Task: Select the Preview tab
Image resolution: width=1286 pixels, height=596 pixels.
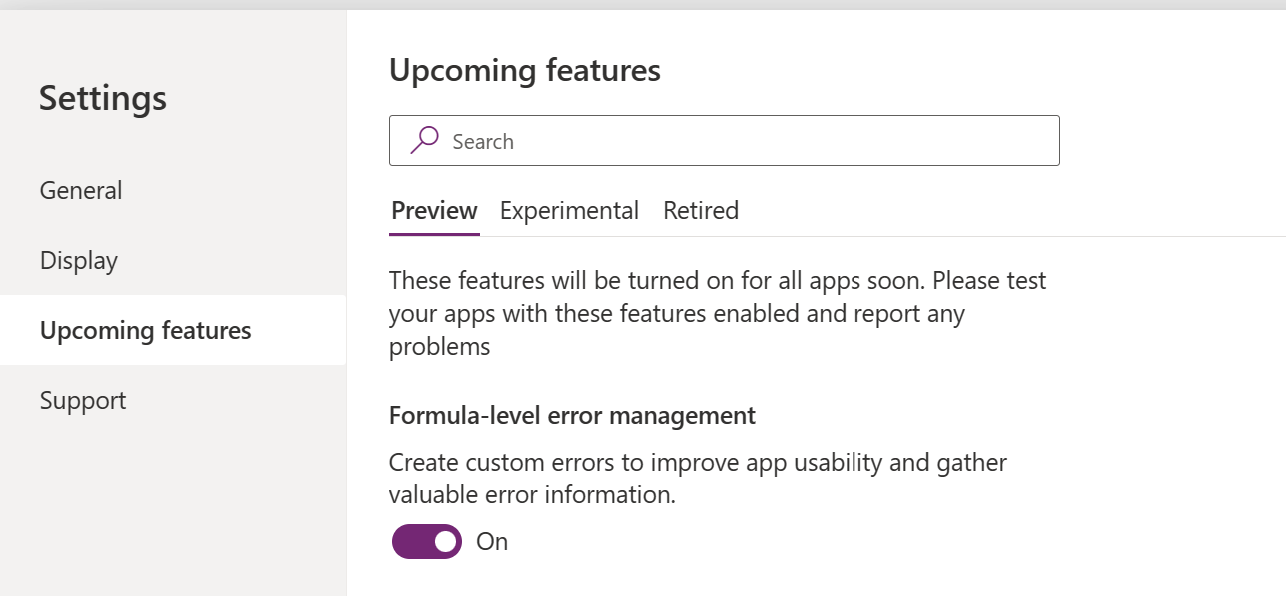Action: click(434, 210)
